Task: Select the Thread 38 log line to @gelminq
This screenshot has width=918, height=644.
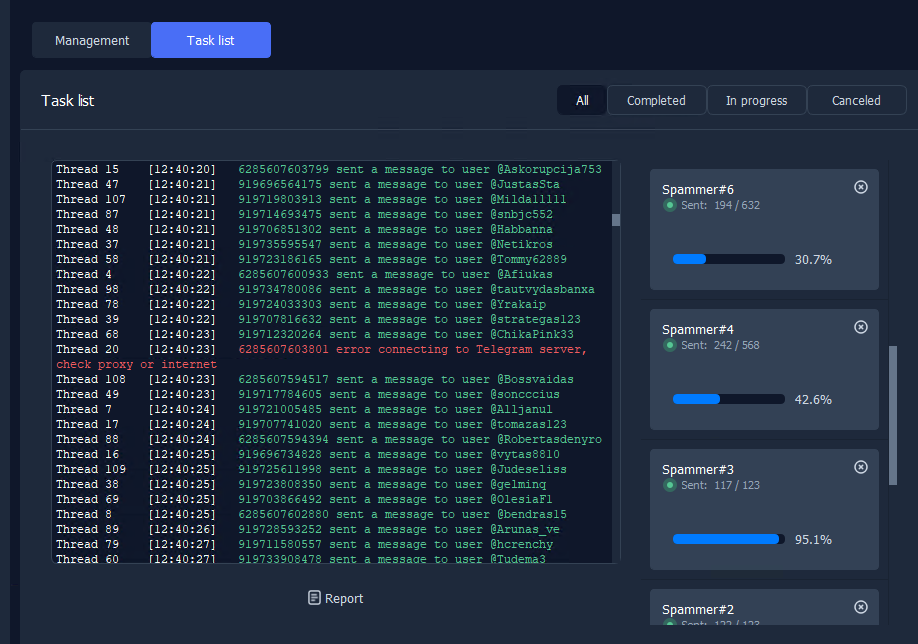Action: (301, 484)
